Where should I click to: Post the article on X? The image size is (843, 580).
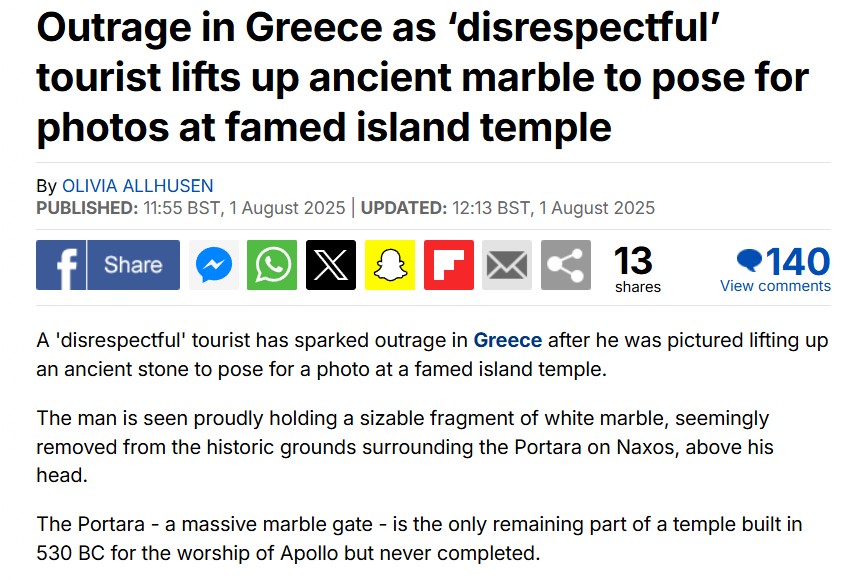click(x=331, y=265)
